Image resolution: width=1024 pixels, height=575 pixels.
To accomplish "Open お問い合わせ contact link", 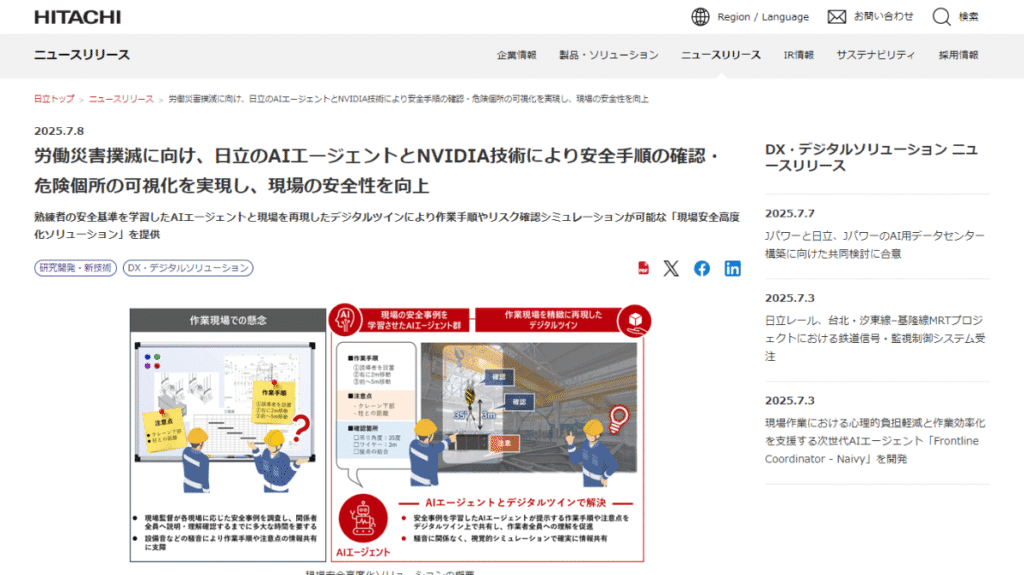I will point(884,17).
